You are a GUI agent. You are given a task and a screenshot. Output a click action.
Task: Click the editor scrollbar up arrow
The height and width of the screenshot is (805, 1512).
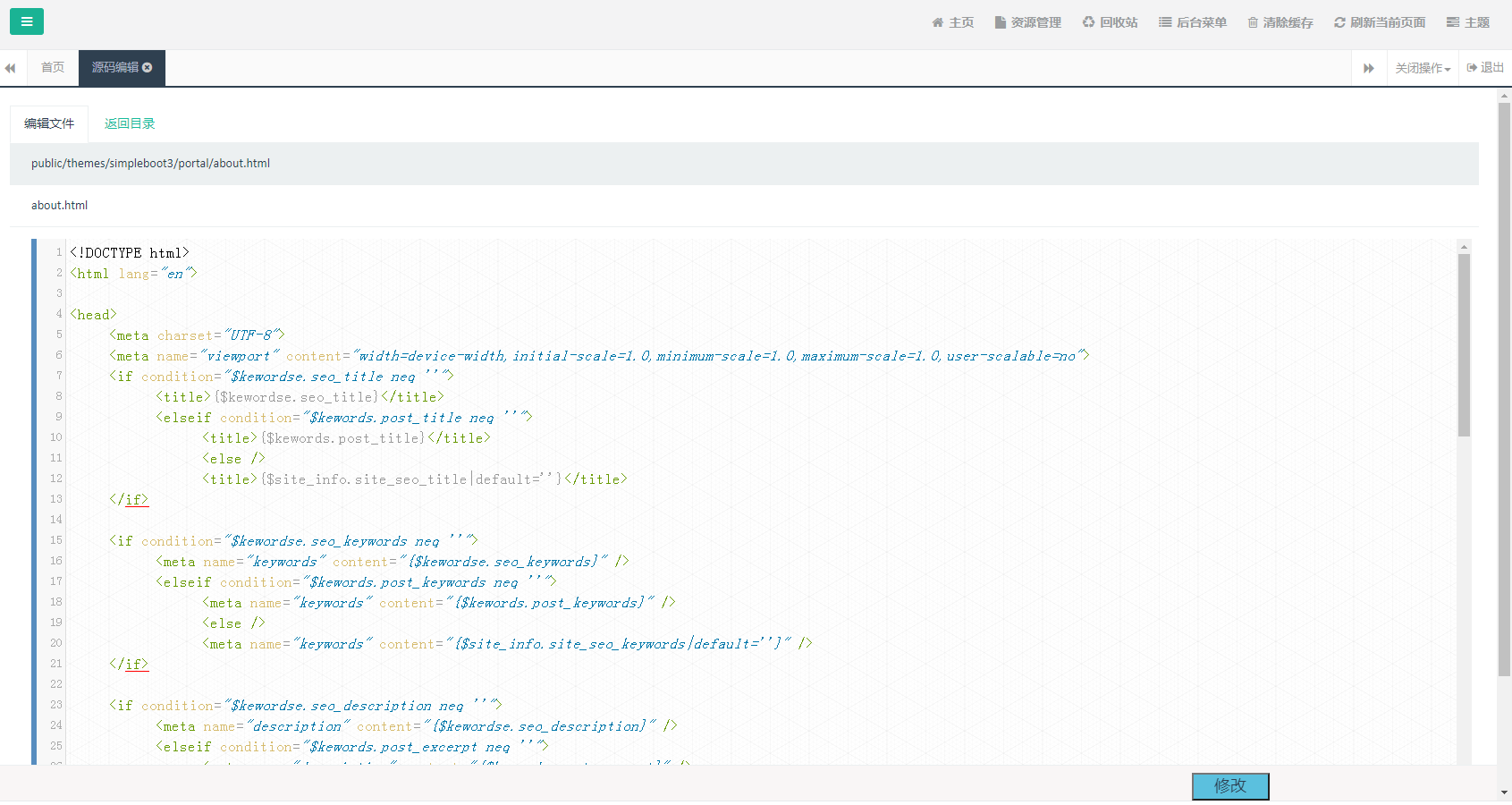point(1464,247)
